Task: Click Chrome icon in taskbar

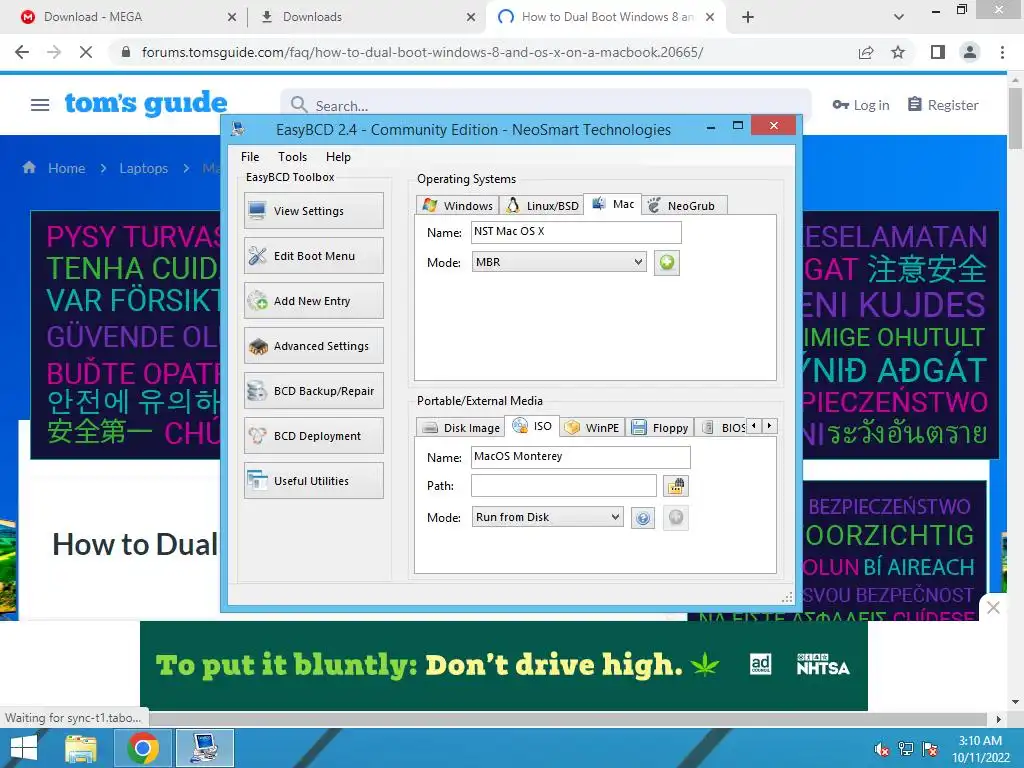Action: pyautogui.click(x=143, y=748)
